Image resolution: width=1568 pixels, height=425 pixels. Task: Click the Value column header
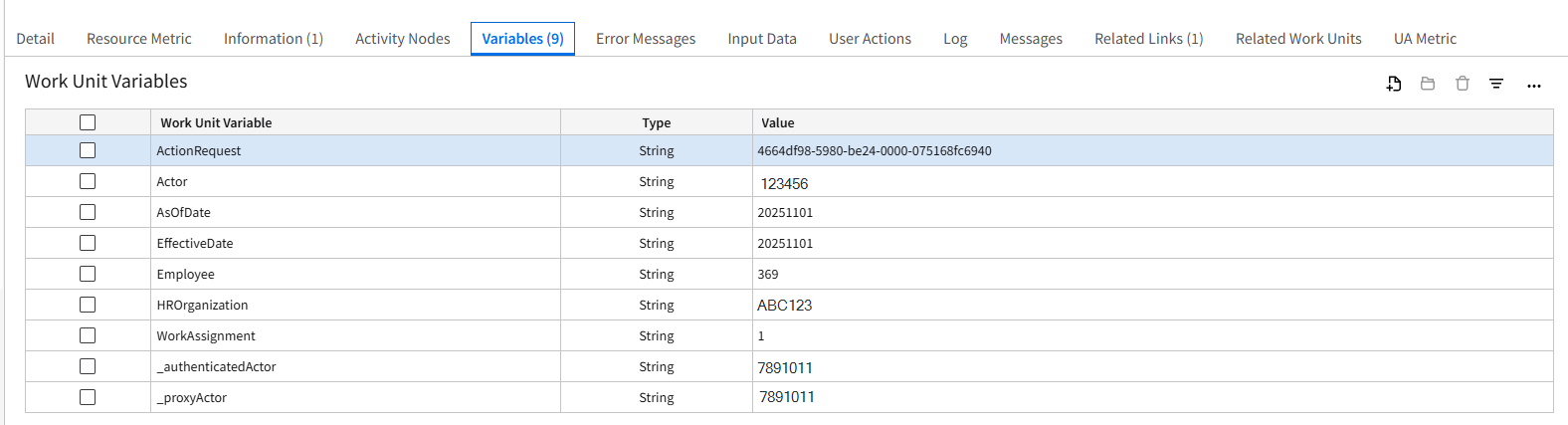tap(778, 123)
